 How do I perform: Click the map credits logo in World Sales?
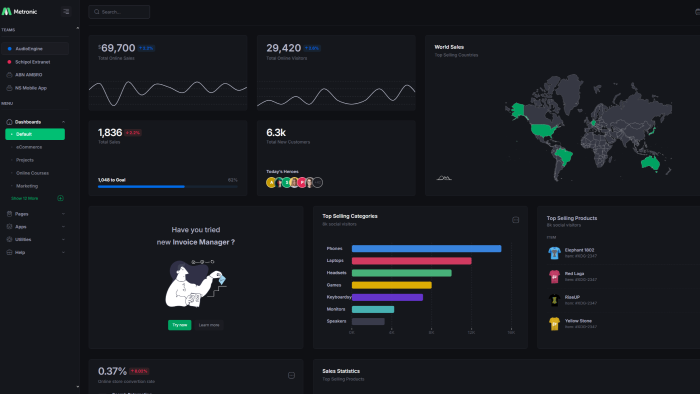444,178
